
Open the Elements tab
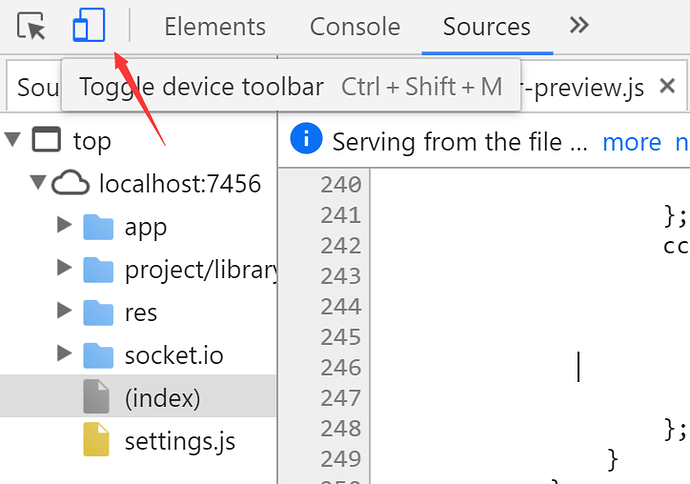tap(215, 27)
